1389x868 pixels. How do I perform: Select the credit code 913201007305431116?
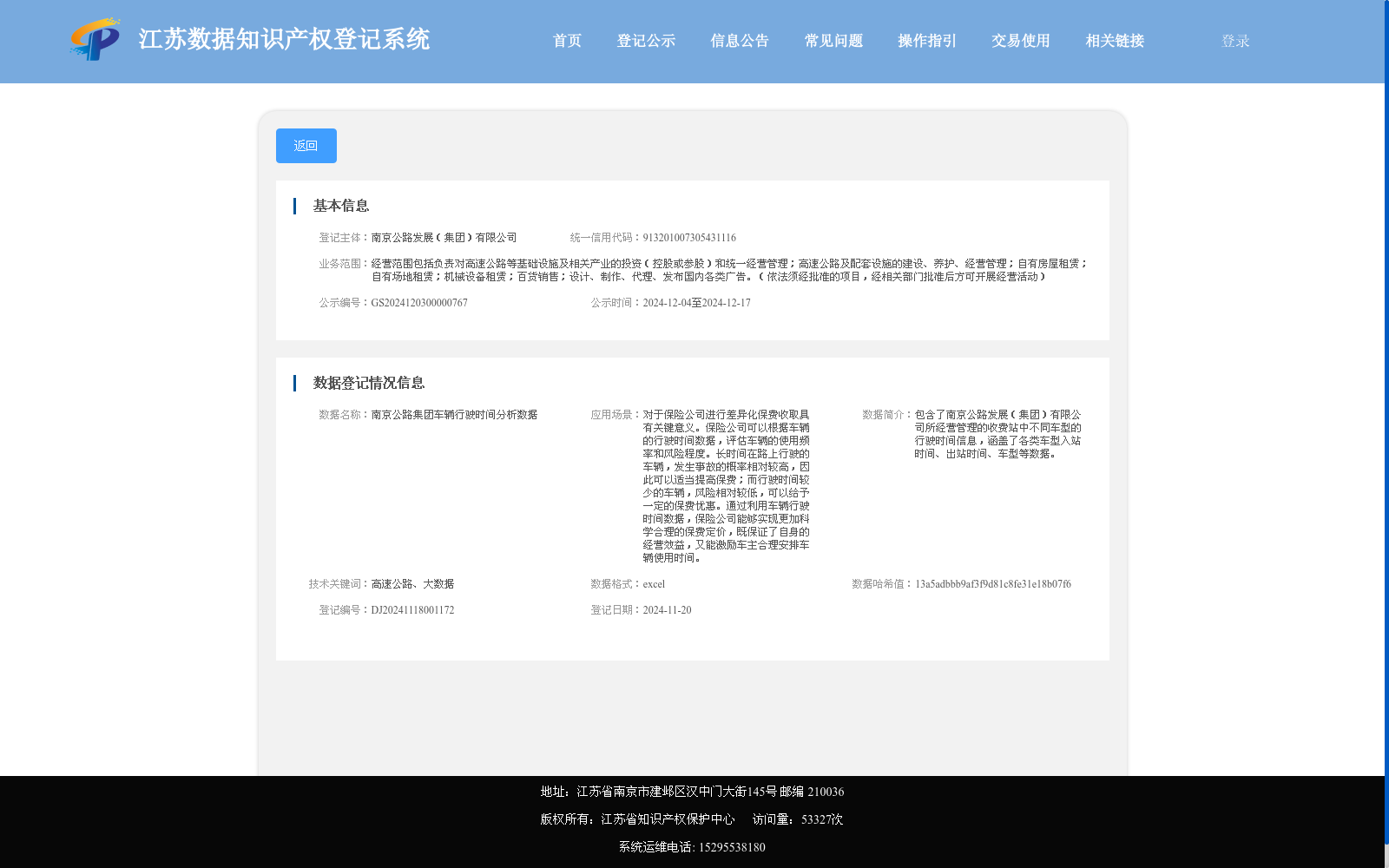pyautogui.click(x=689, y=238)
